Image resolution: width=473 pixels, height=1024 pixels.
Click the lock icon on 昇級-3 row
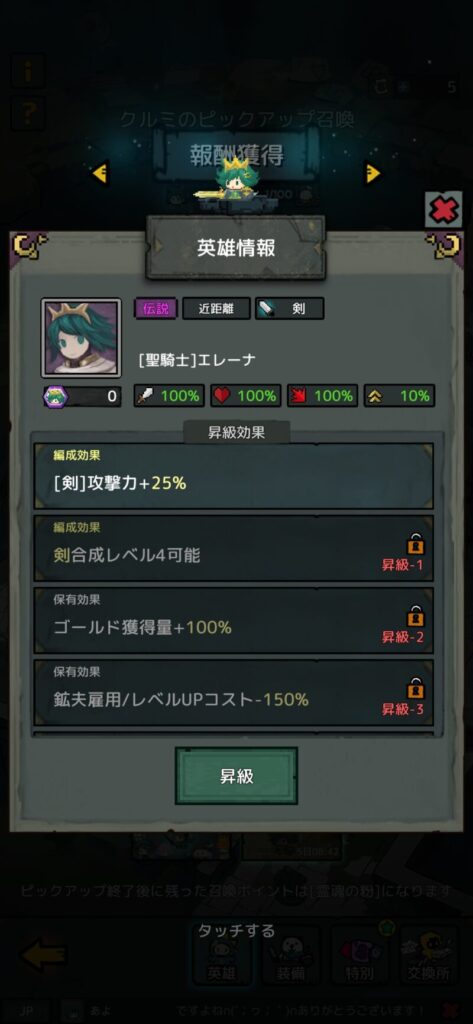pos(416,688)
